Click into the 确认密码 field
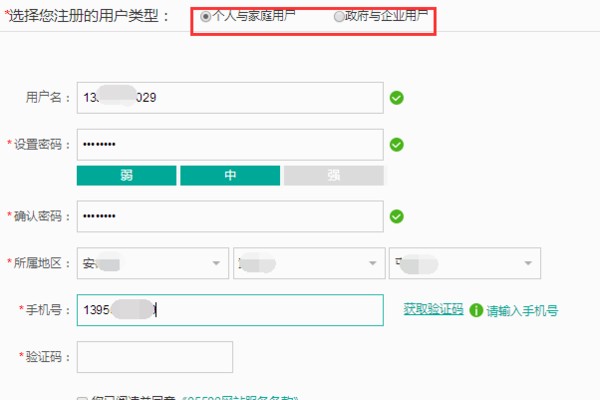This screenshot has height=400, width=600. [230, 216]
